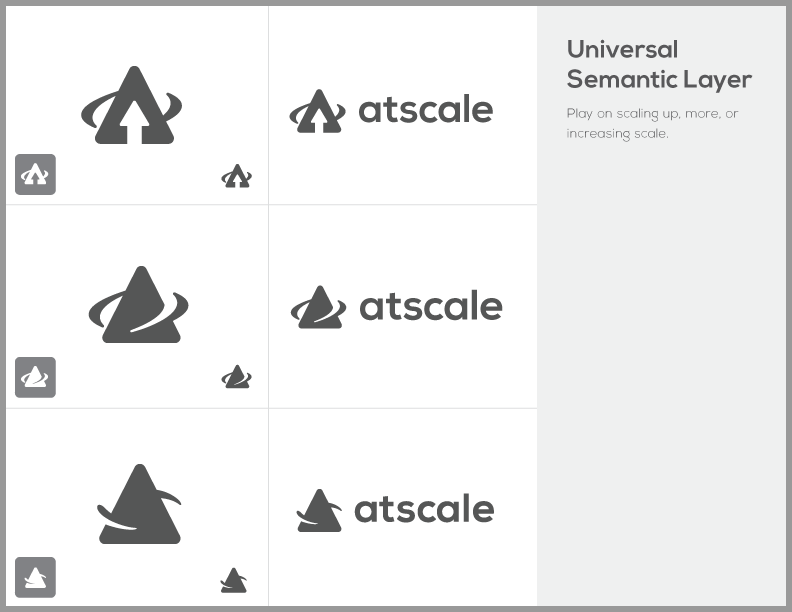The image size is (792, 612).
Task: Click the small solid-triangle favicon in bottom row
Action: coord(234,580)
